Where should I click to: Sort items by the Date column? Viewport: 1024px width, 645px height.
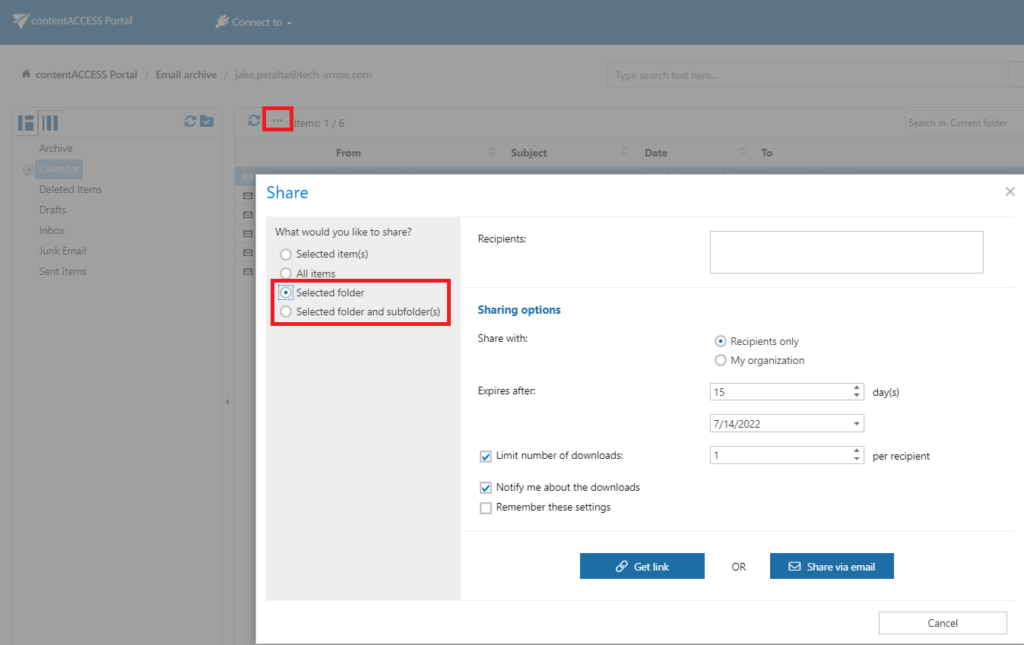pos(656,152)
